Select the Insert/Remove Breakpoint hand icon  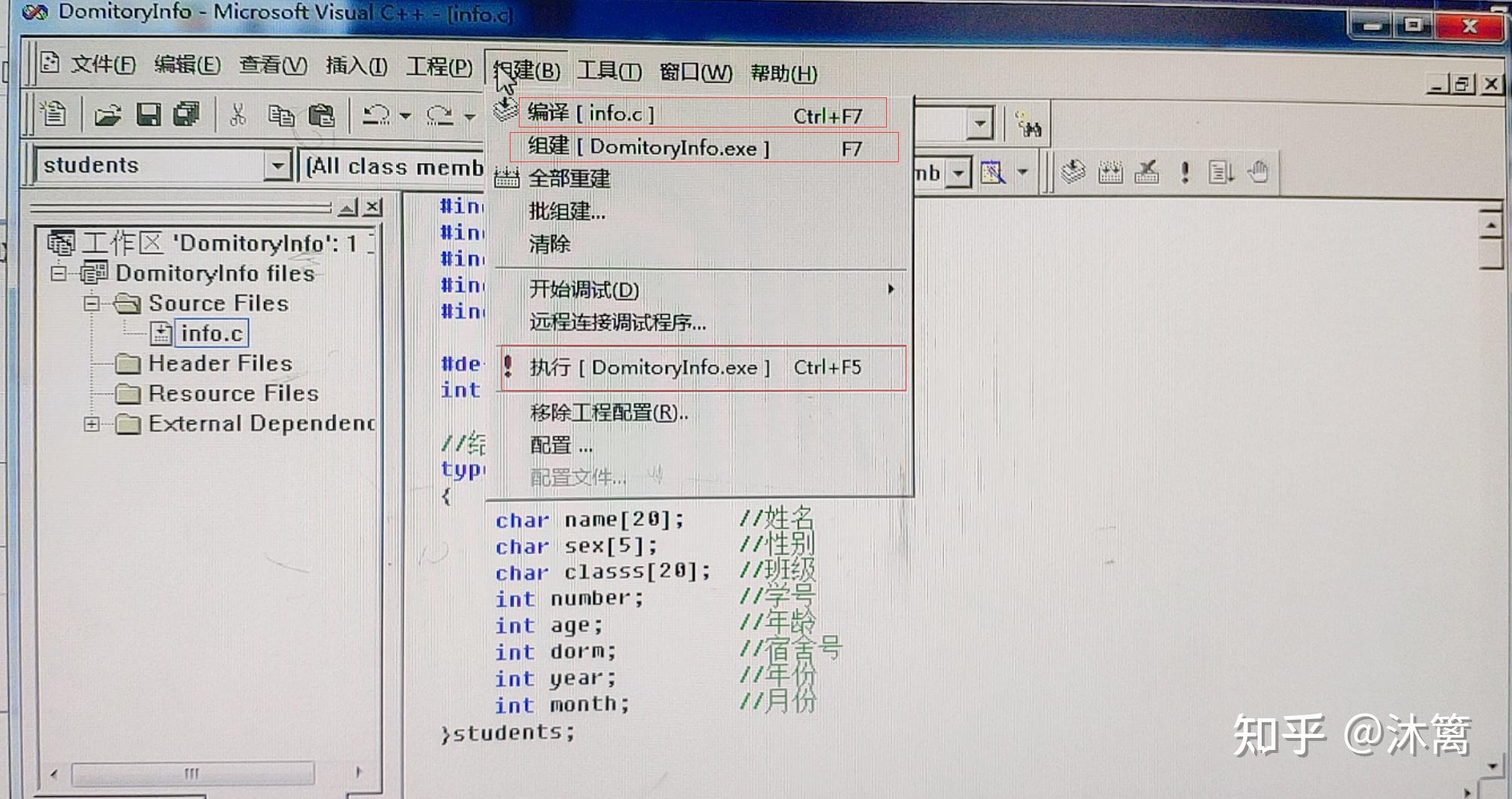coord(1257,172)
